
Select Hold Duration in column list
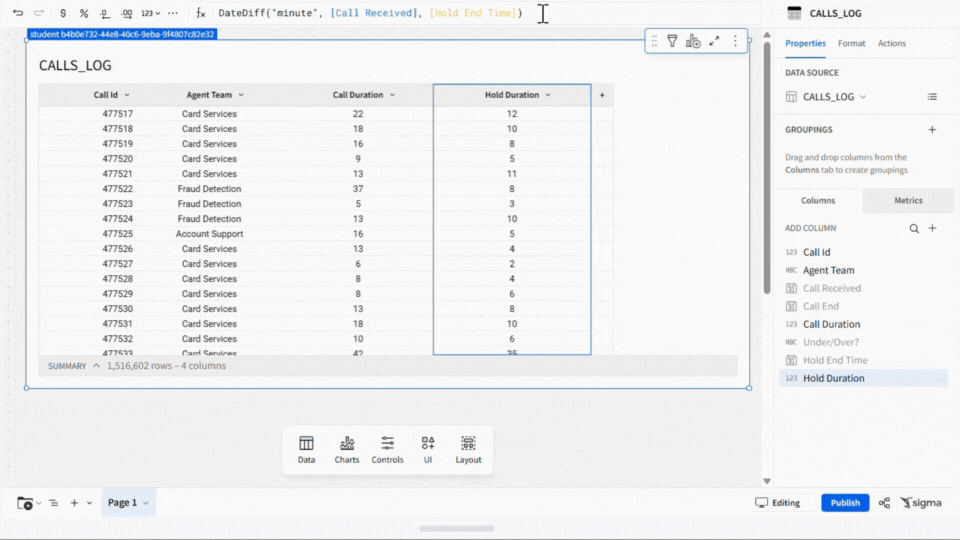pos(863,378)
